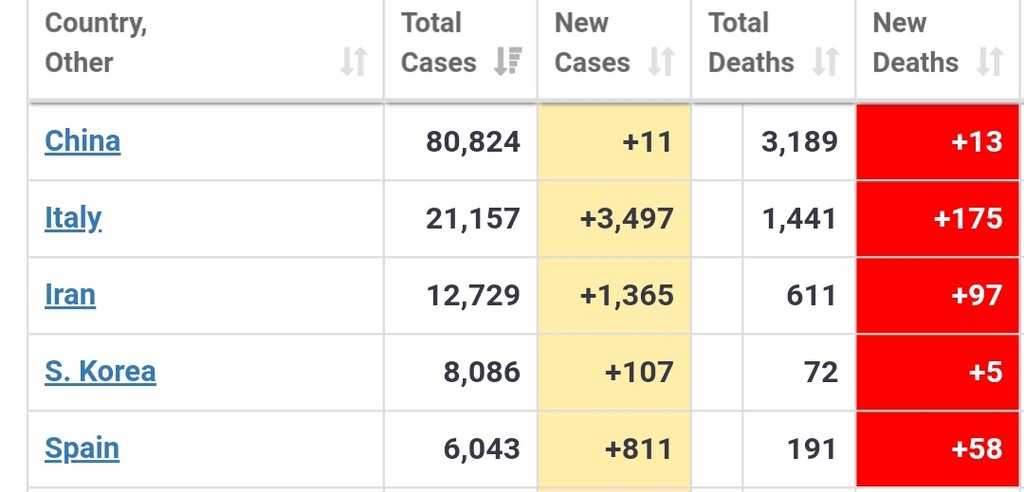The image size is (1024, 492).
Task: Click sort icon beside Total Cases header
Action: pos(508,63)
